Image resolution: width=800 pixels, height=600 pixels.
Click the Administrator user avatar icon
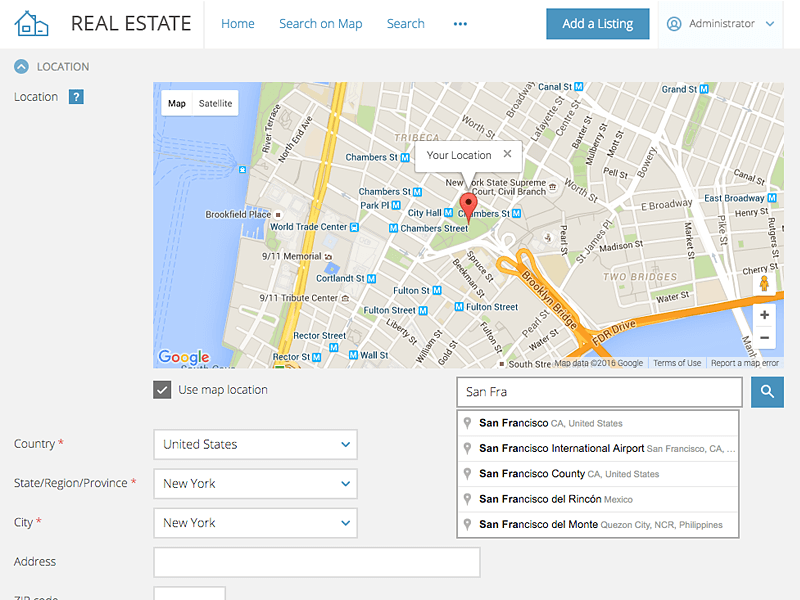674,24
